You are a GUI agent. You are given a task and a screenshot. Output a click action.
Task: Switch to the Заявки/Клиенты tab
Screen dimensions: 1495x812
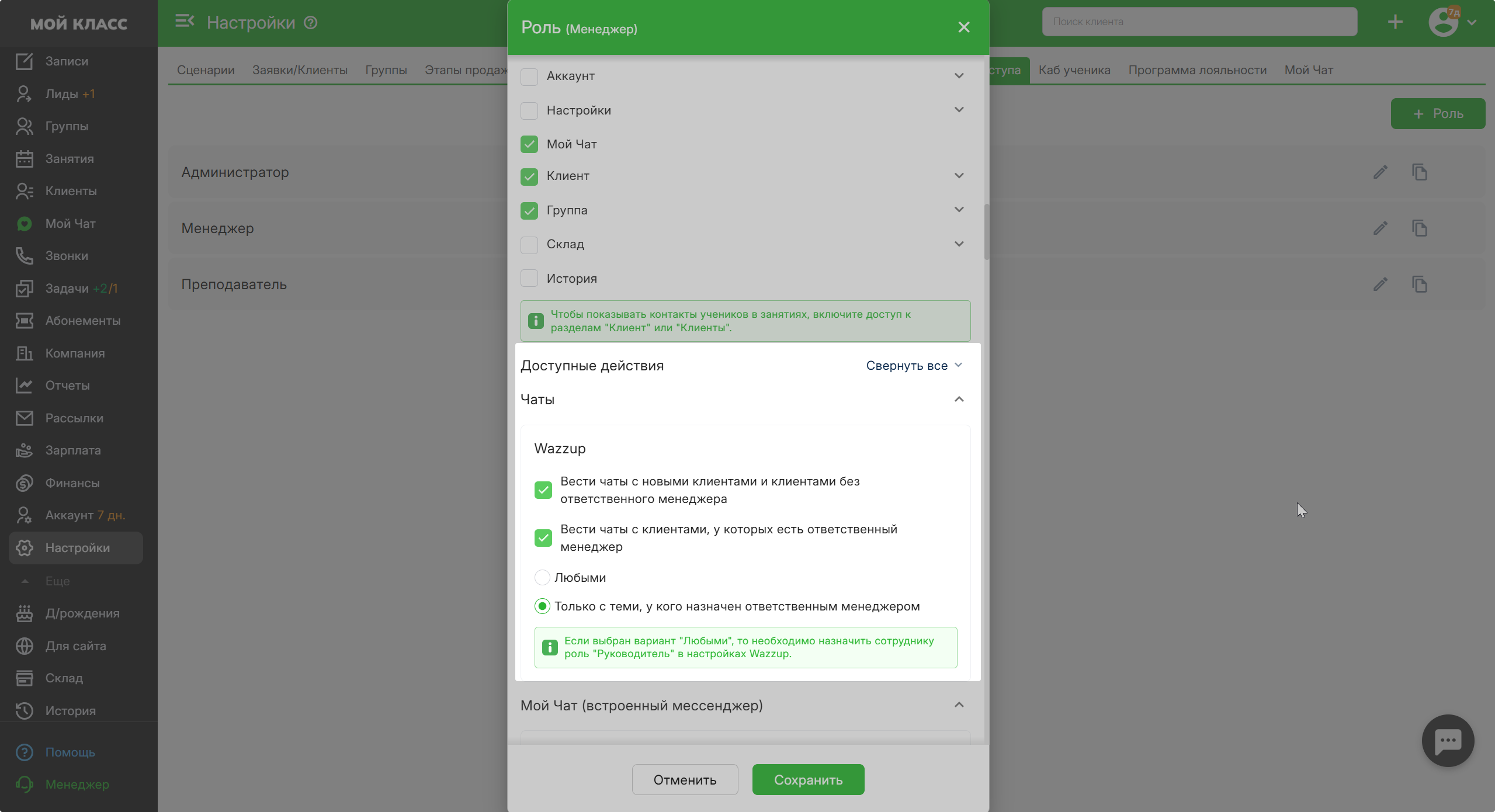(x=300, y=70)
